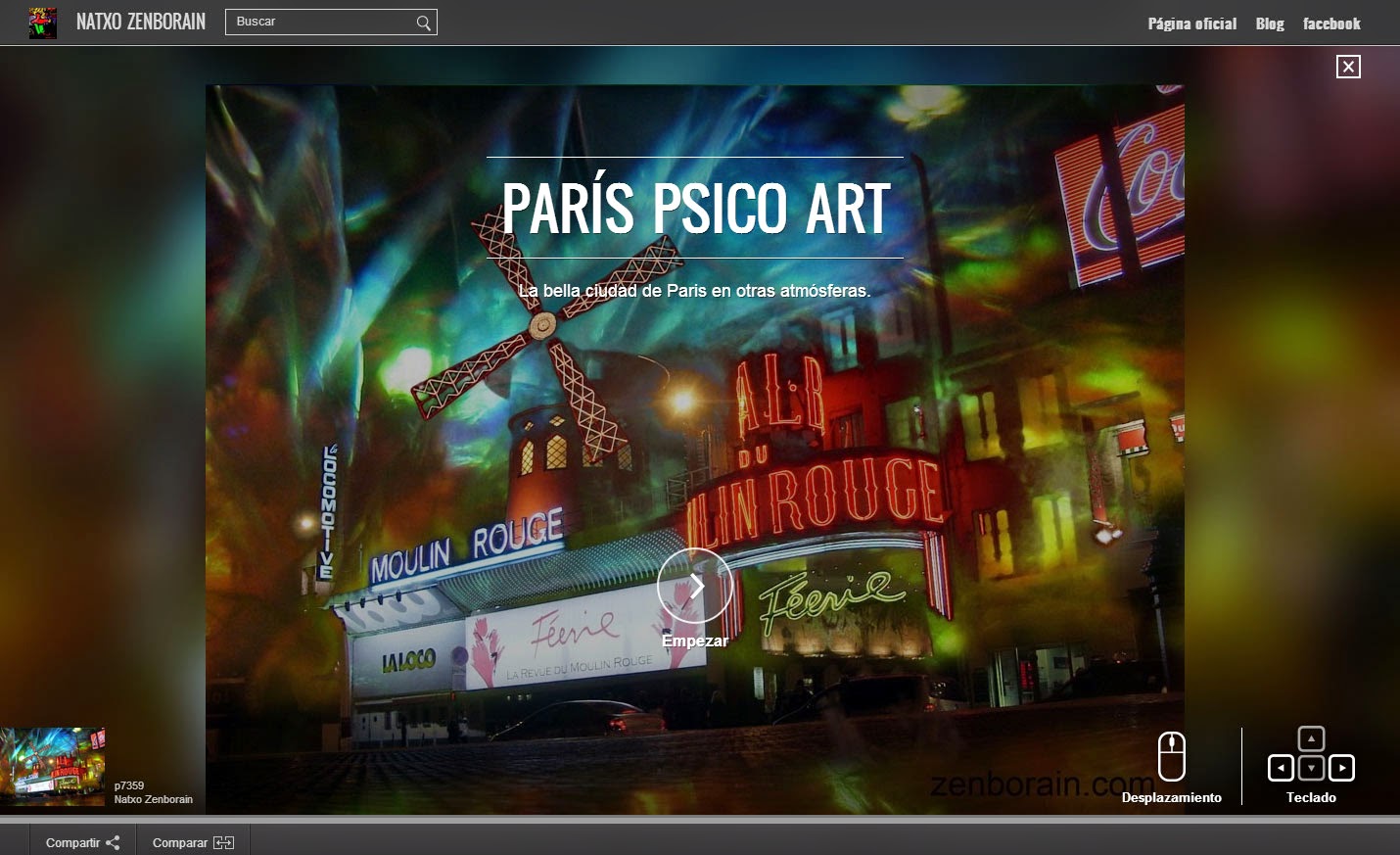Click the right arrow keyboard key icon
1400x855 pixels.
coord(1341,768)
